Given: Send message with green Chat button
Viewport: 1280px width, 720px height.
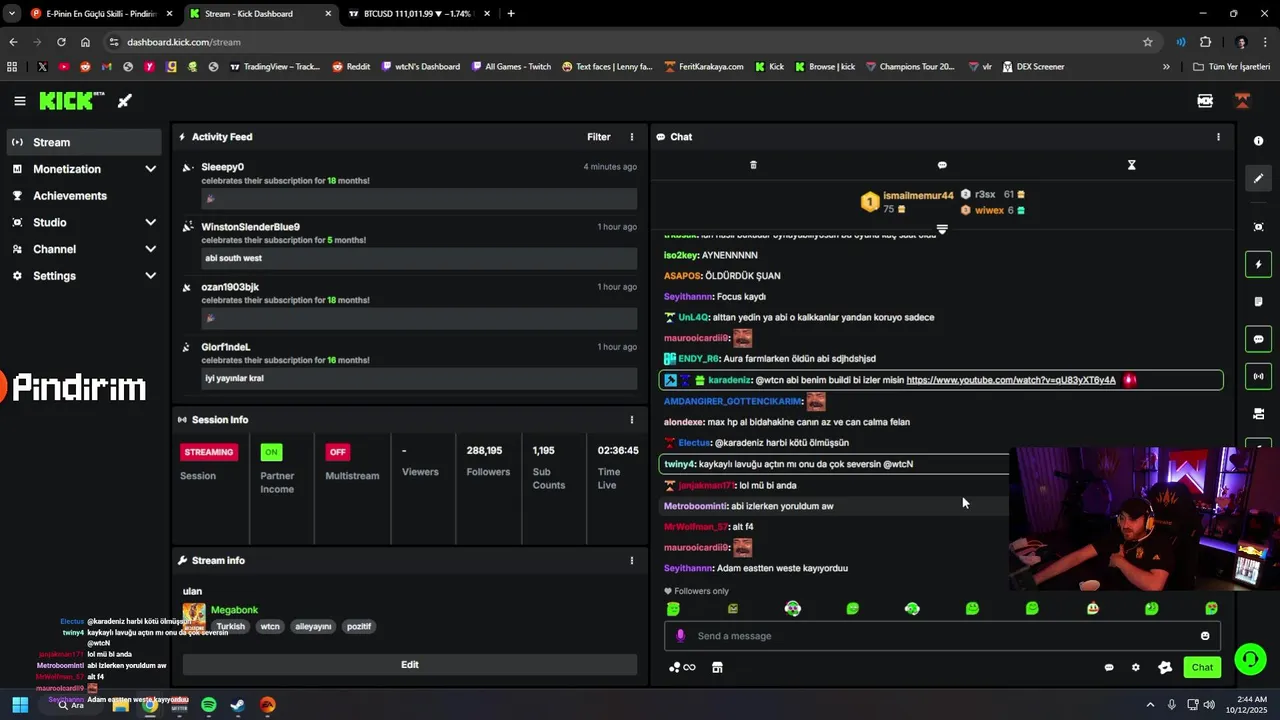Looking at the screenshot, I should coord(1202,667).
